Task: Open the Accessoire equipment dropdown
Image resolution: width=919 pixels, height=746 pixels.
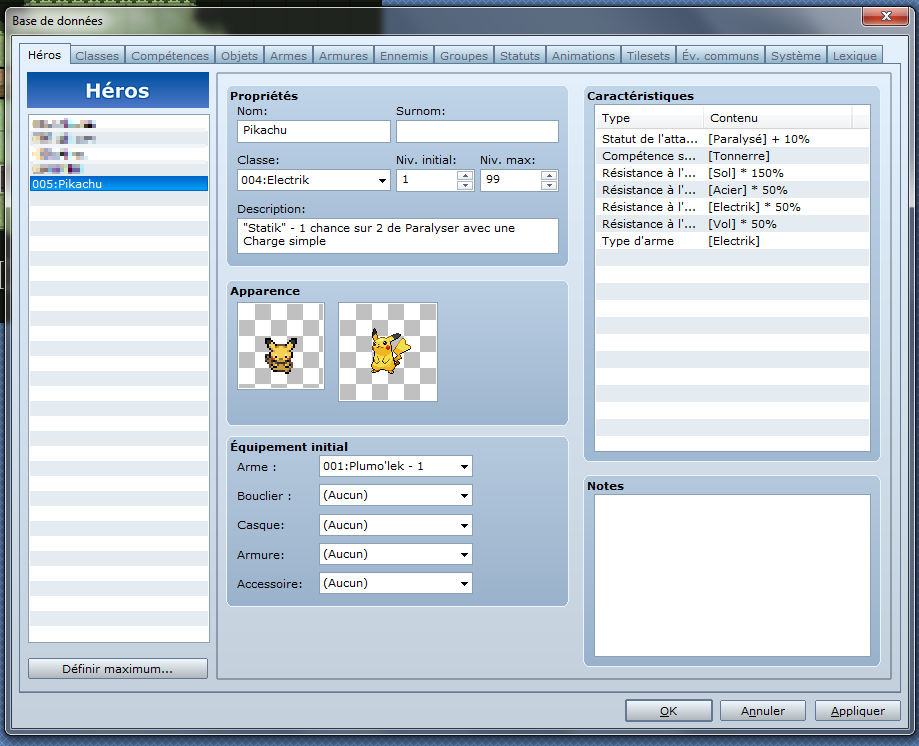Action: (x=396, y=583)
